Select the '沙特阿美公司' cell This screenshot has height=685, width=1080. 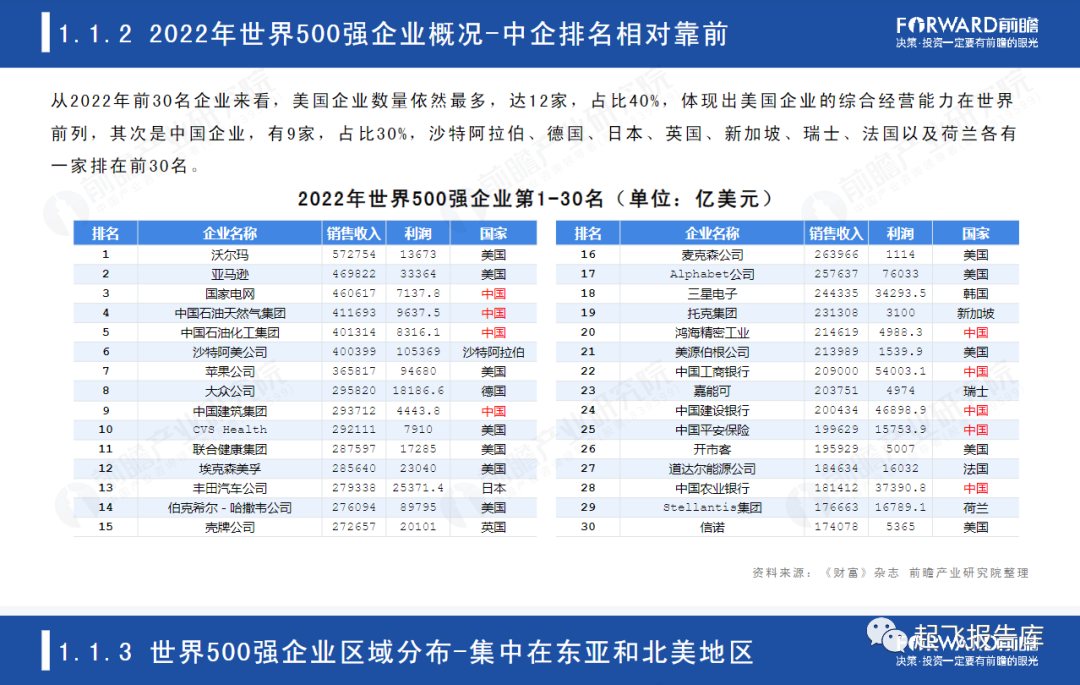point(229,352)
